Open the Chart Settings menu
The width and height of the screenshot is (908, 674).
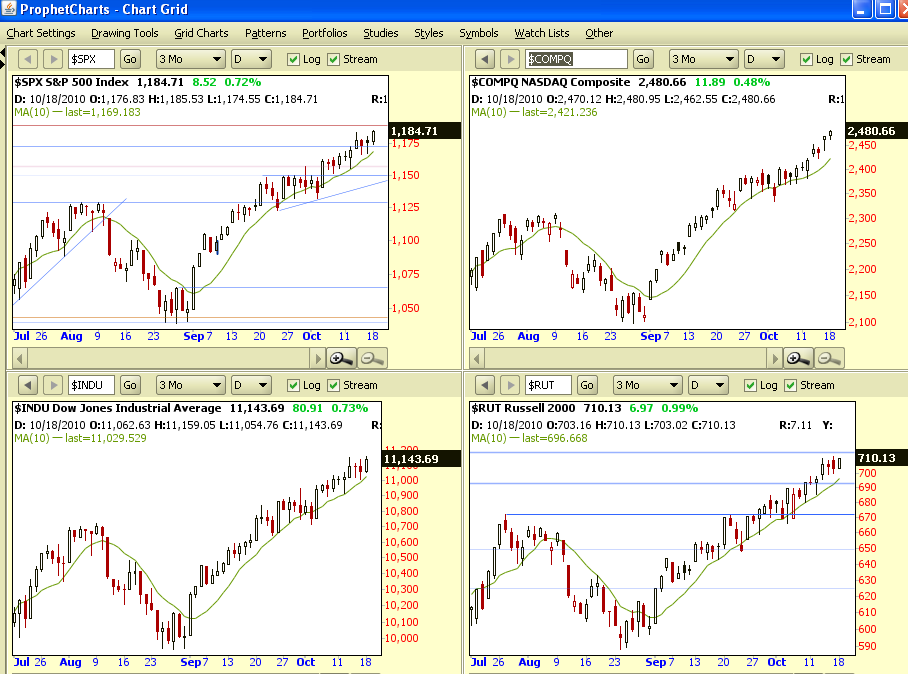41,33
